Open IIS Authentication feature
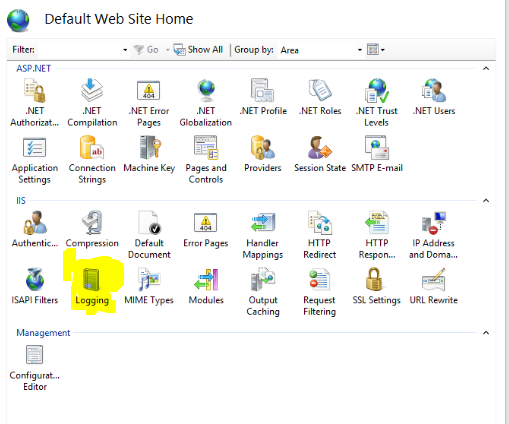 click(x=35, y=229)
